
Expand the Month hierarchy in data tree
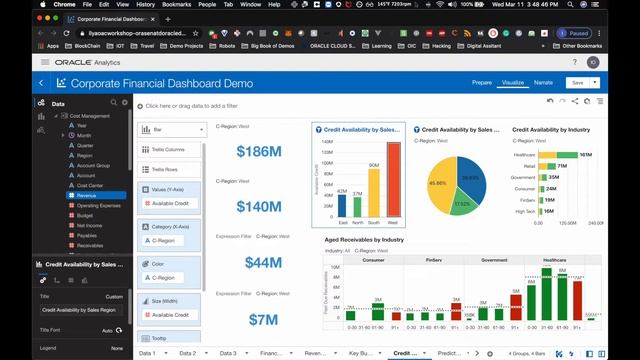(63, 135)
